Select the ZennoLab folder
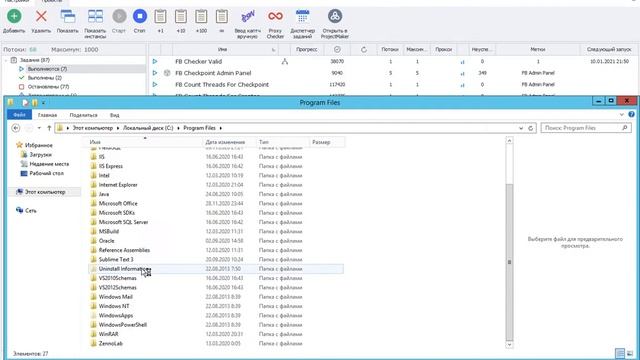This screenshot has width=640, height=360. [x=111, y=344]
